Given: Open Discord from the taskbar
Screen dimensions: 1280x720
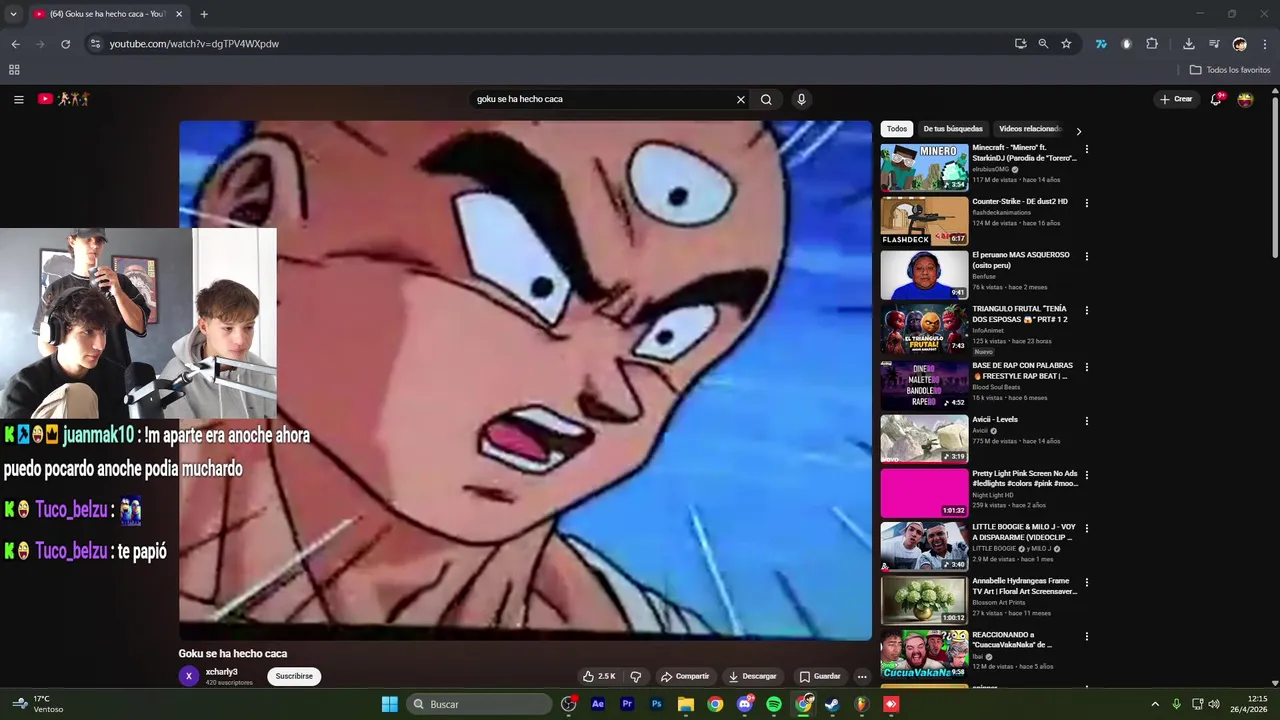Looking at the screenshot, I should tap(744, 704).
